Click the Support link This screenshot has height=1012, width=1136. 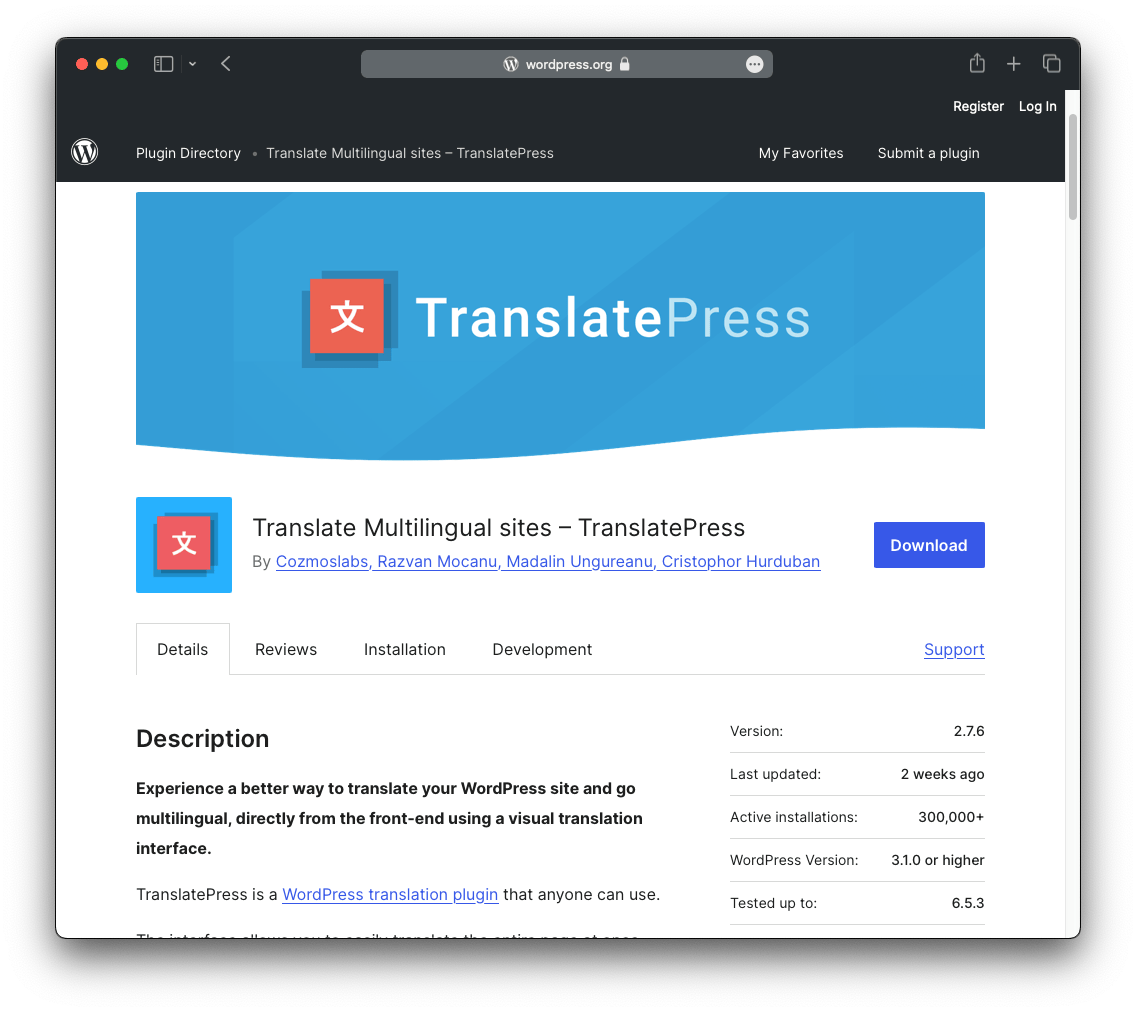(953, 649)
